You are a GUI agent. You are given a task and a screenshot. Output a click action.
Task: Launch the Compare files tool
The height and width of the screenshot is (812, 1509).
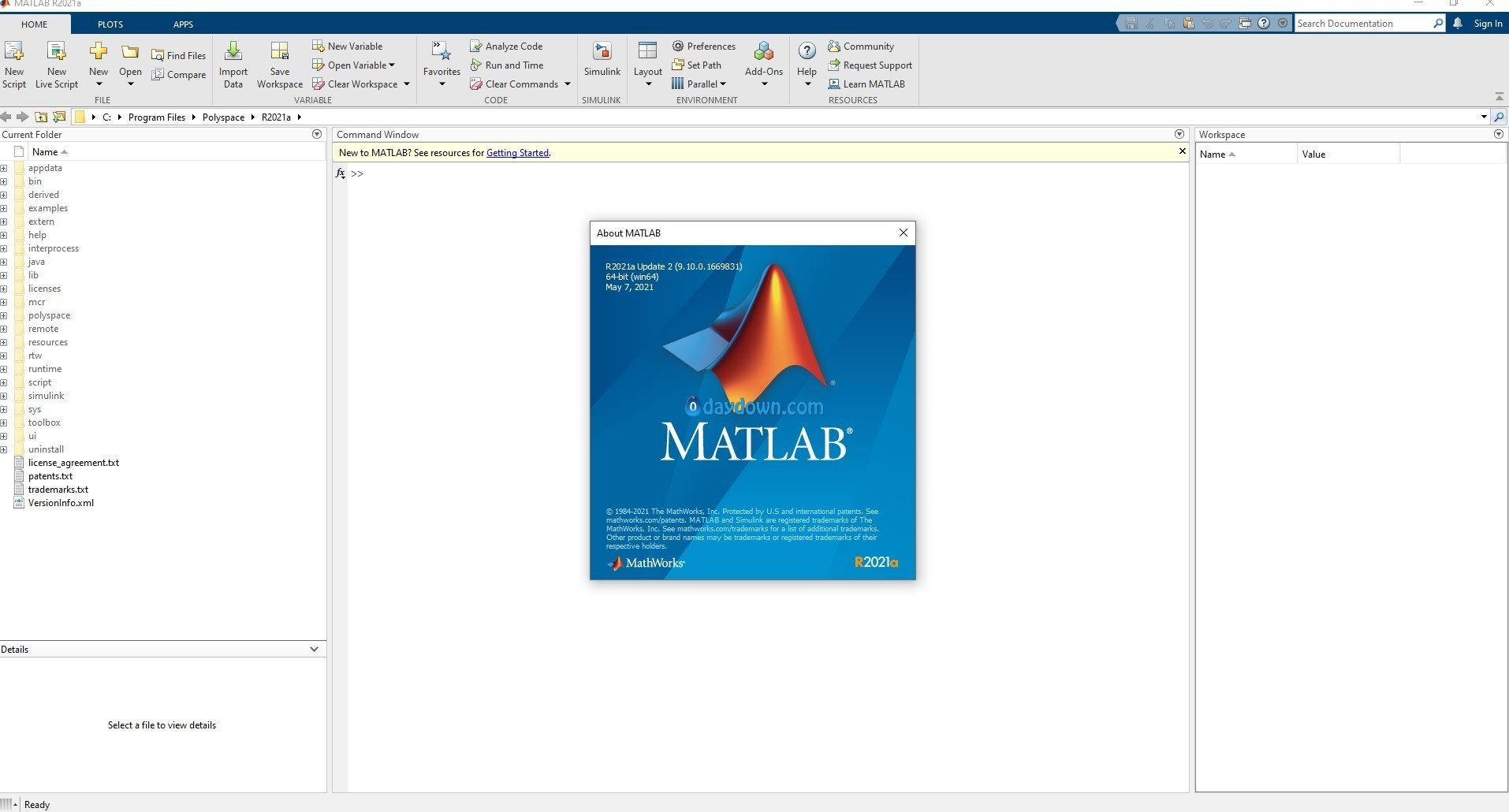[x=178, y=75]
